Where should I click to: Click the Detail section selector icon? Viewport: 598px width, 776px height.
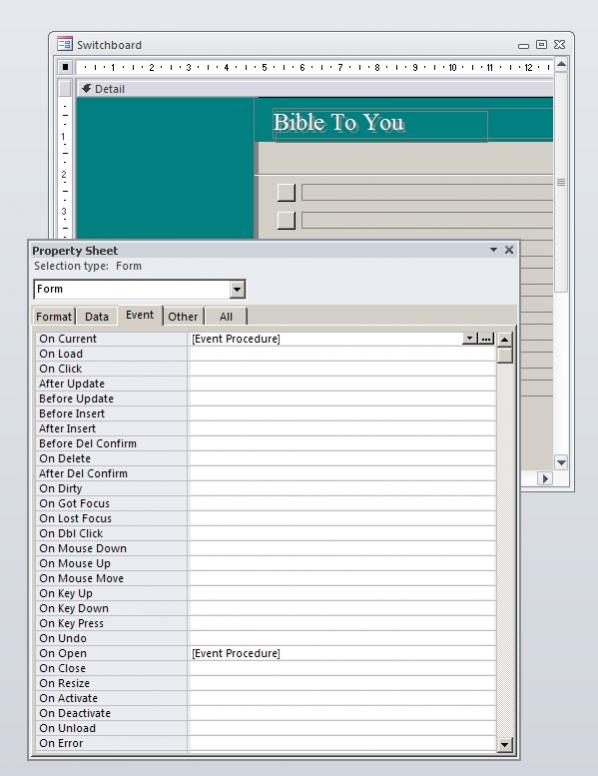86,89
